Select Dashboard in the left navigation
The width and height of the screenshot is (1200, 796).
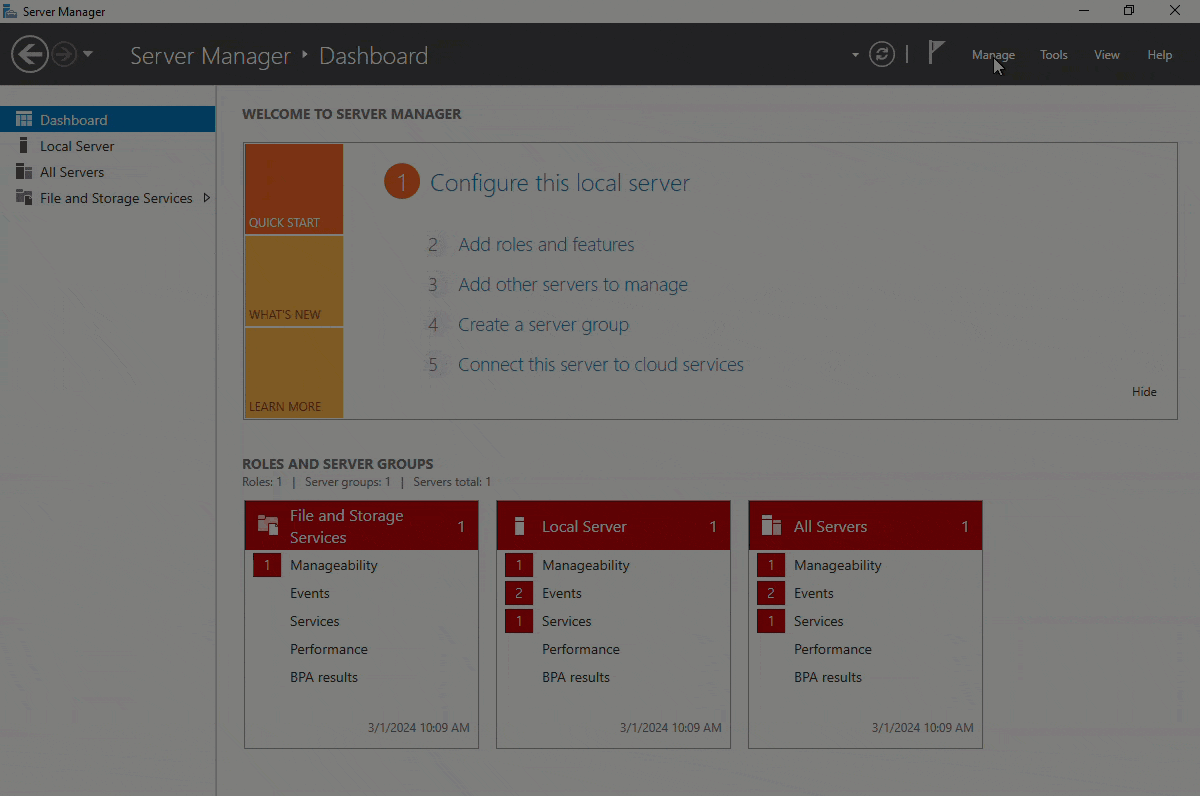point(73,120)
